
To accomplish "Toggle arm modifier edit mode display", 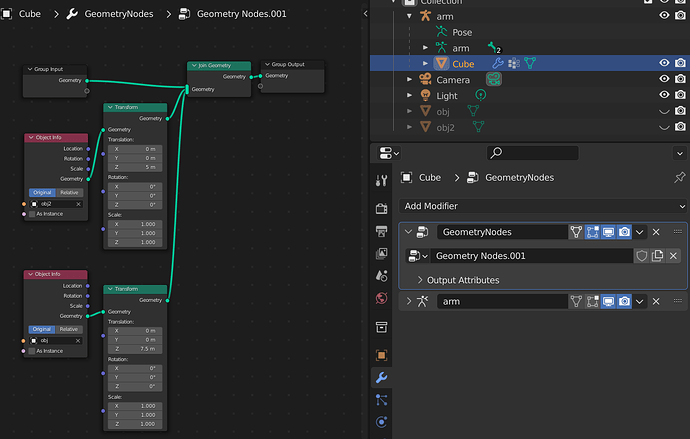I will coord(592,301).
